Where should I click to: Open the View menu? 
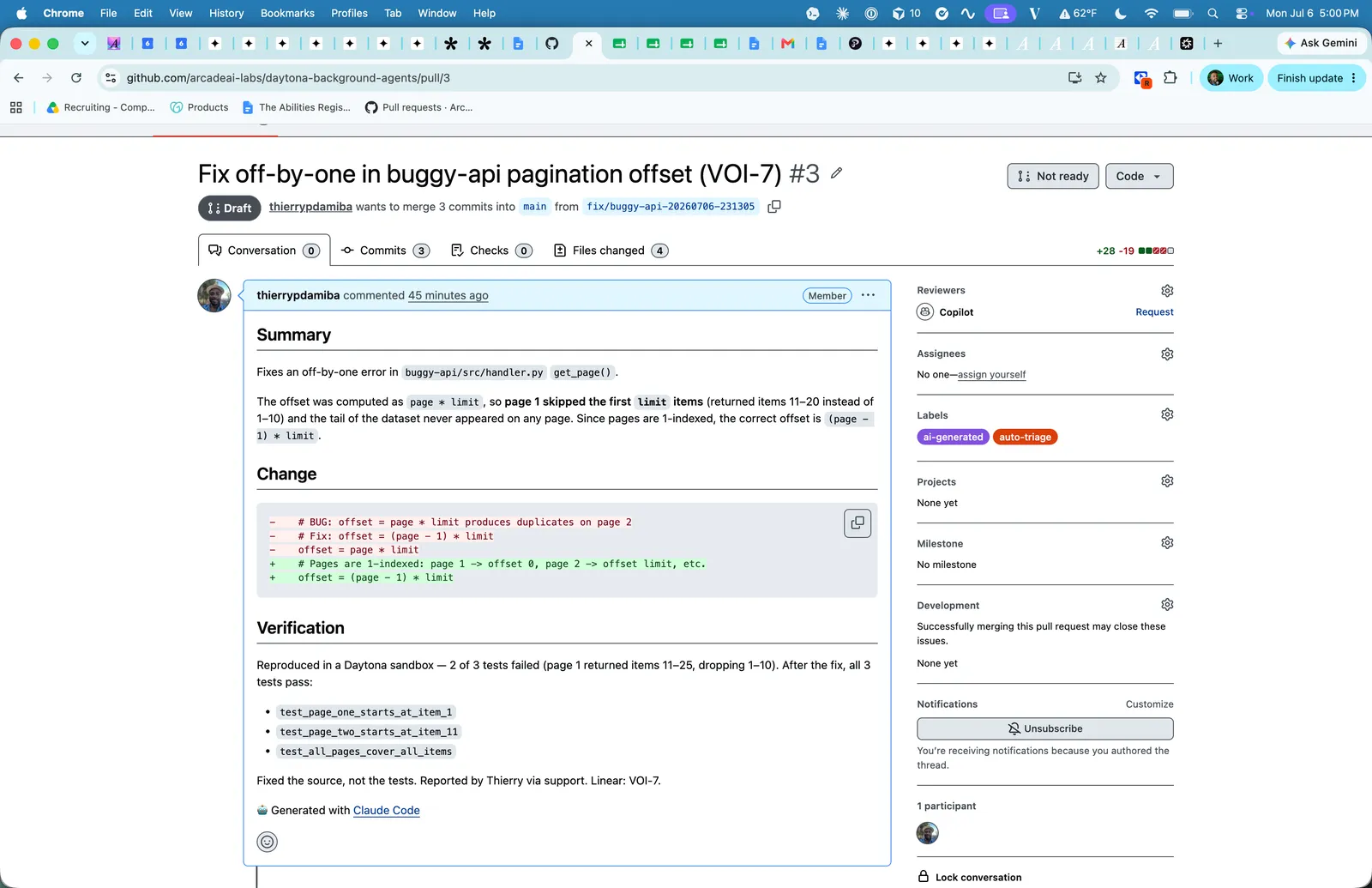coord(180,13)
